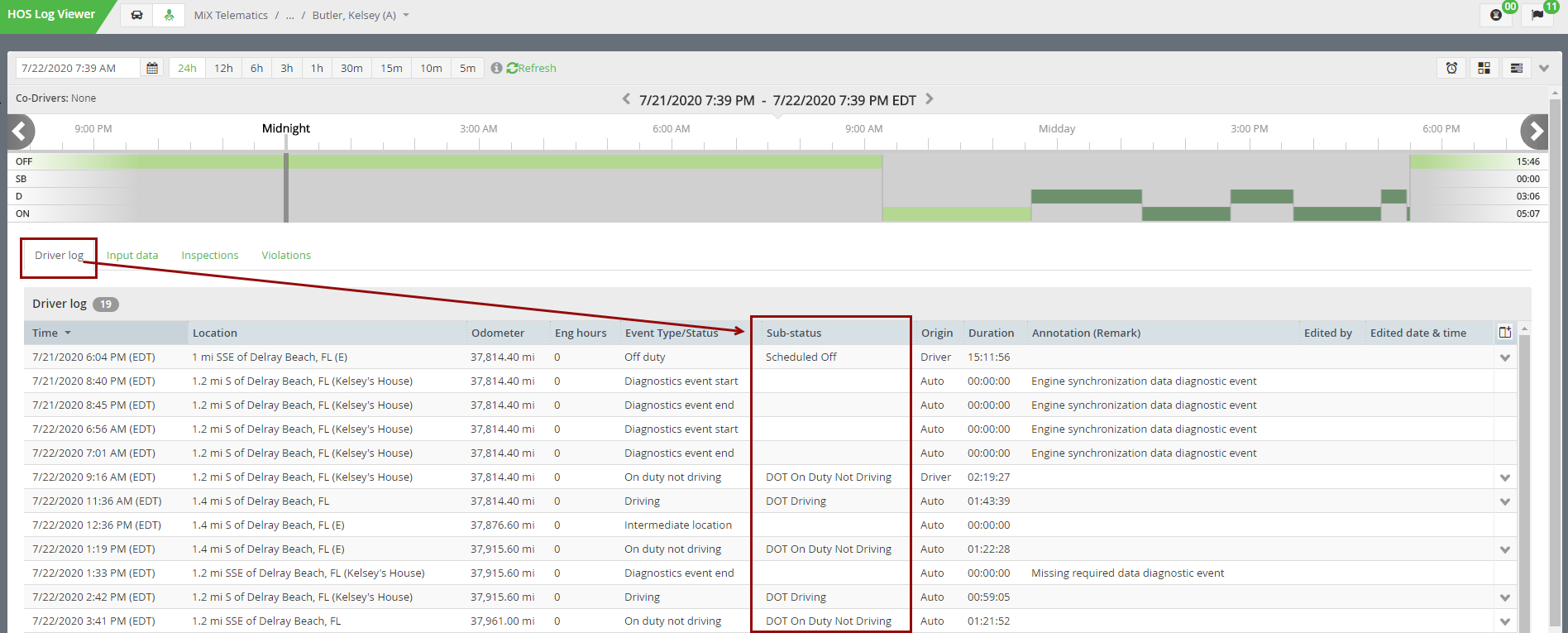
Task: Open the Driver log tab
Action: 59,255
